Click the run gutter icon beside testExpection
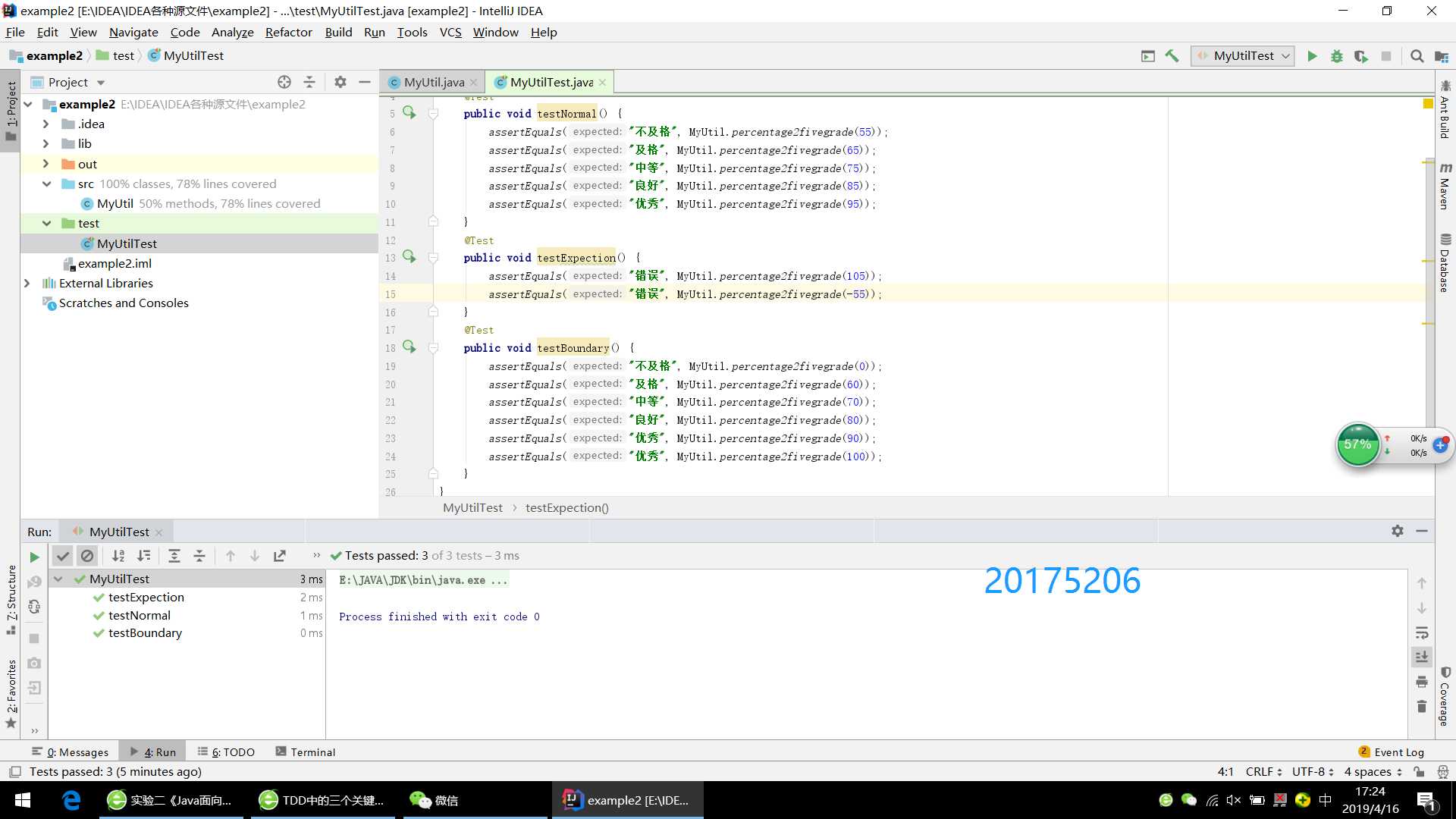The image size is (1456, 819). coord(409,257)
